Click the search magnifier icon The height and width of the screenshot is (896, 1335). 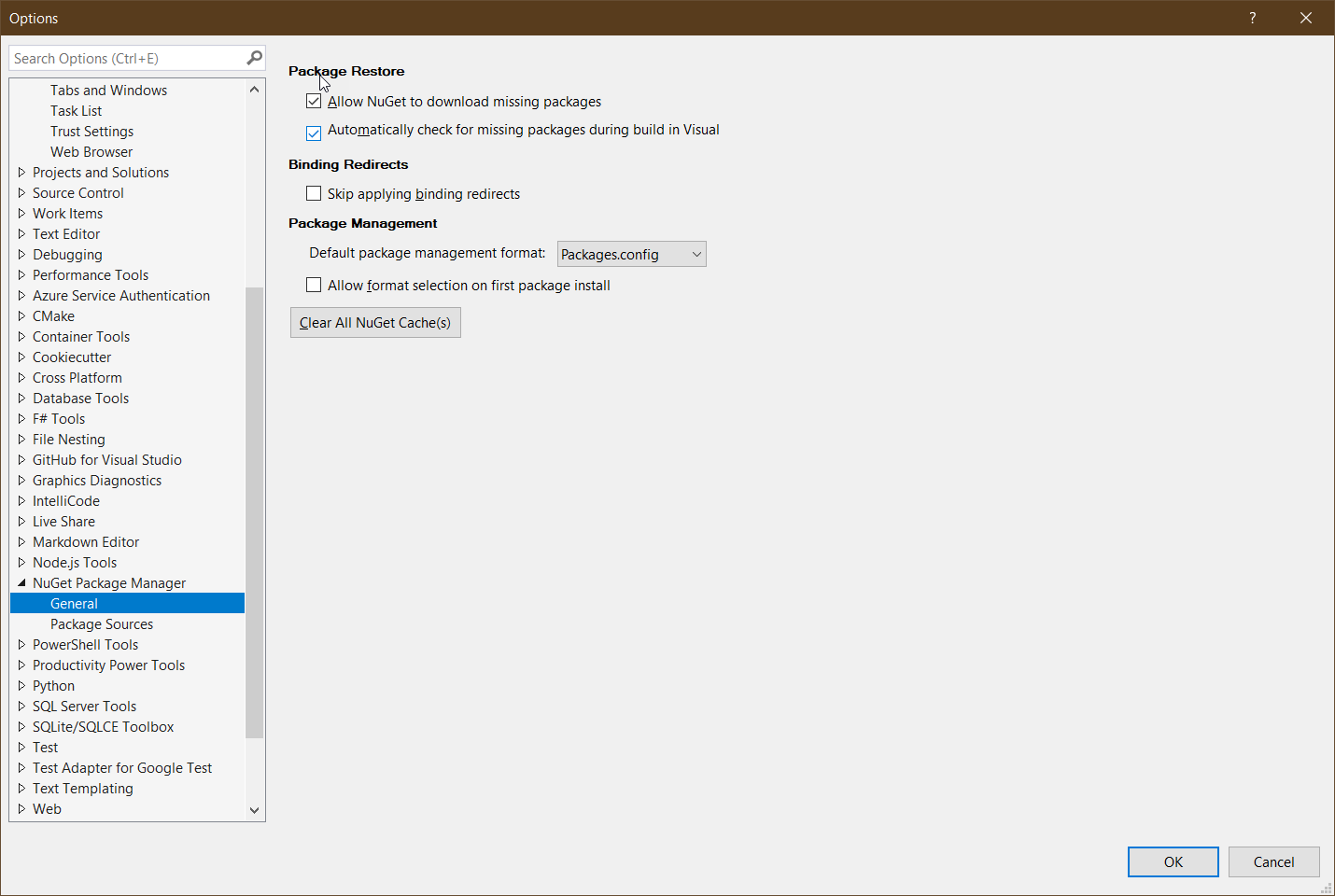[x=254, y=58]
